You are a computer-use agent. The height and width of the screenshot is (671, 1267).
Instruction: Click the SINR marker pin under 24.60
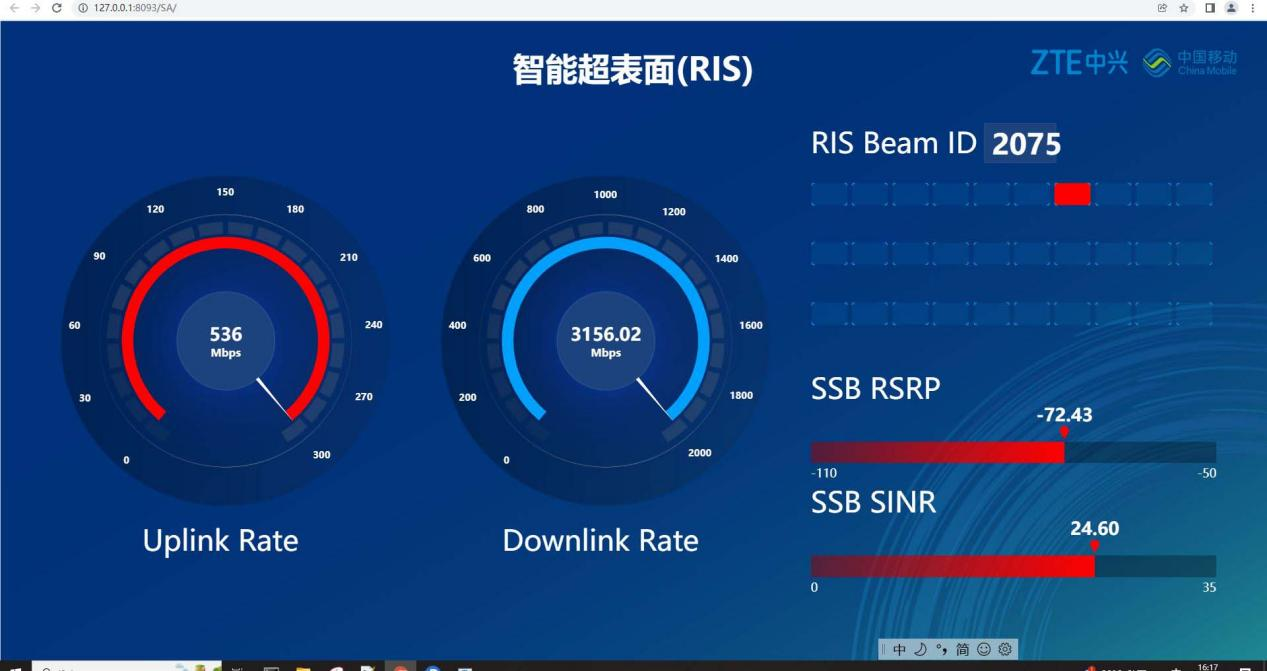pyautogui.click(x=1095, y=546)
